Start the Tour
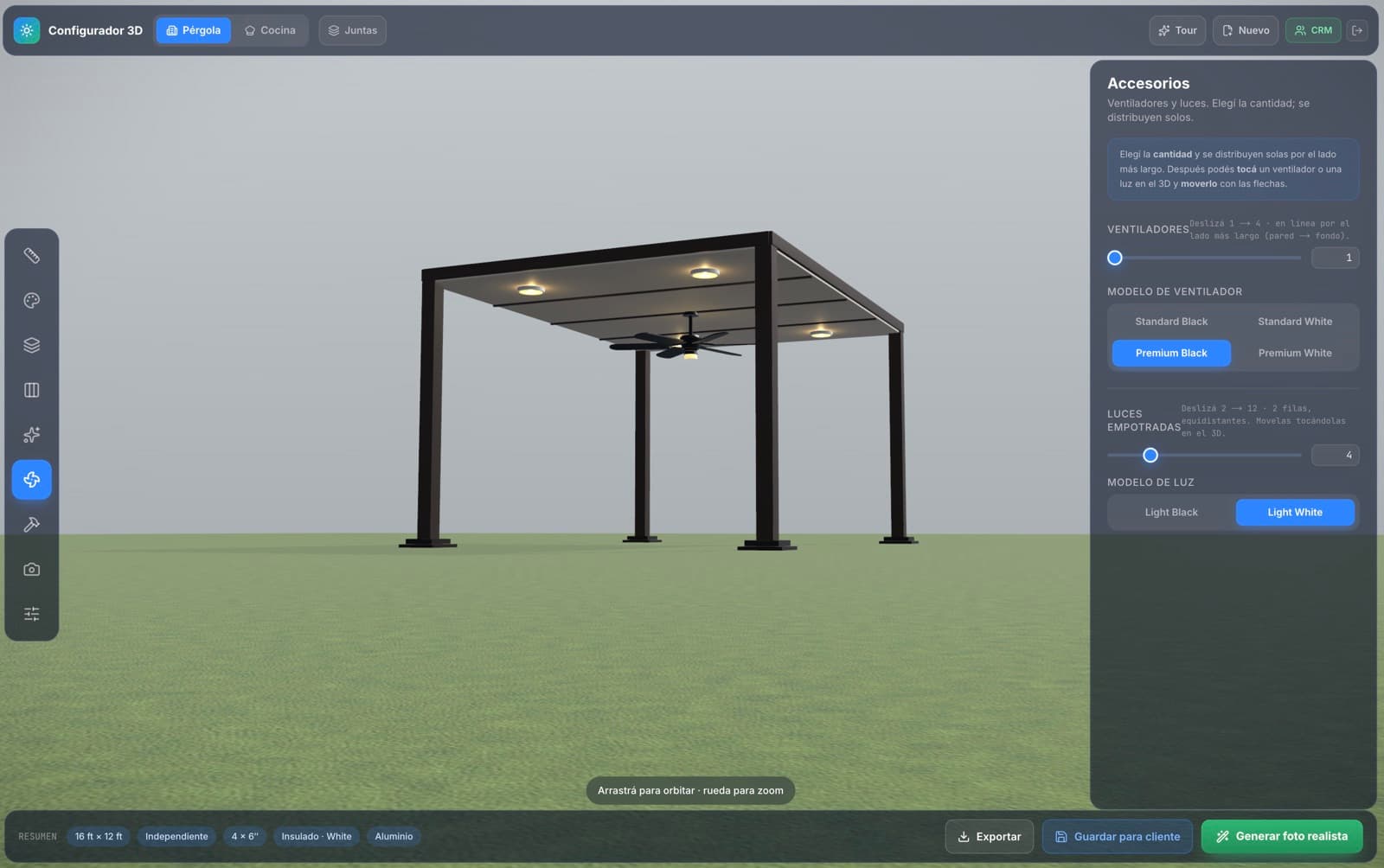1384x868 pixels. click(x=1177, y=30)
